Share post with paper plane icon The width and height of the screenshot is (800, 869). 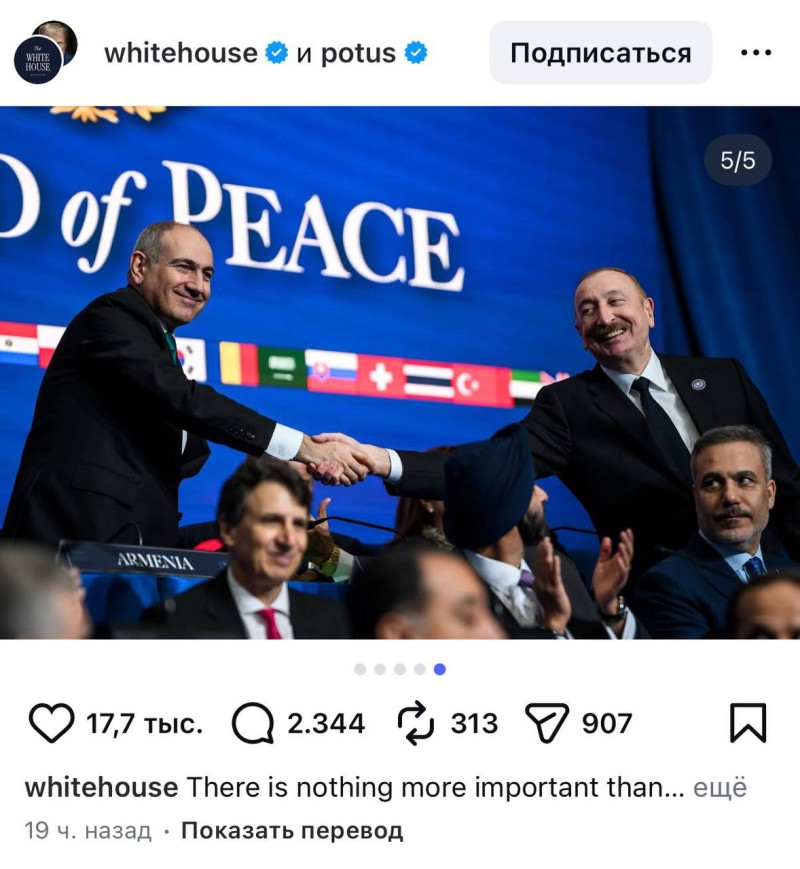tap(547, 723)
